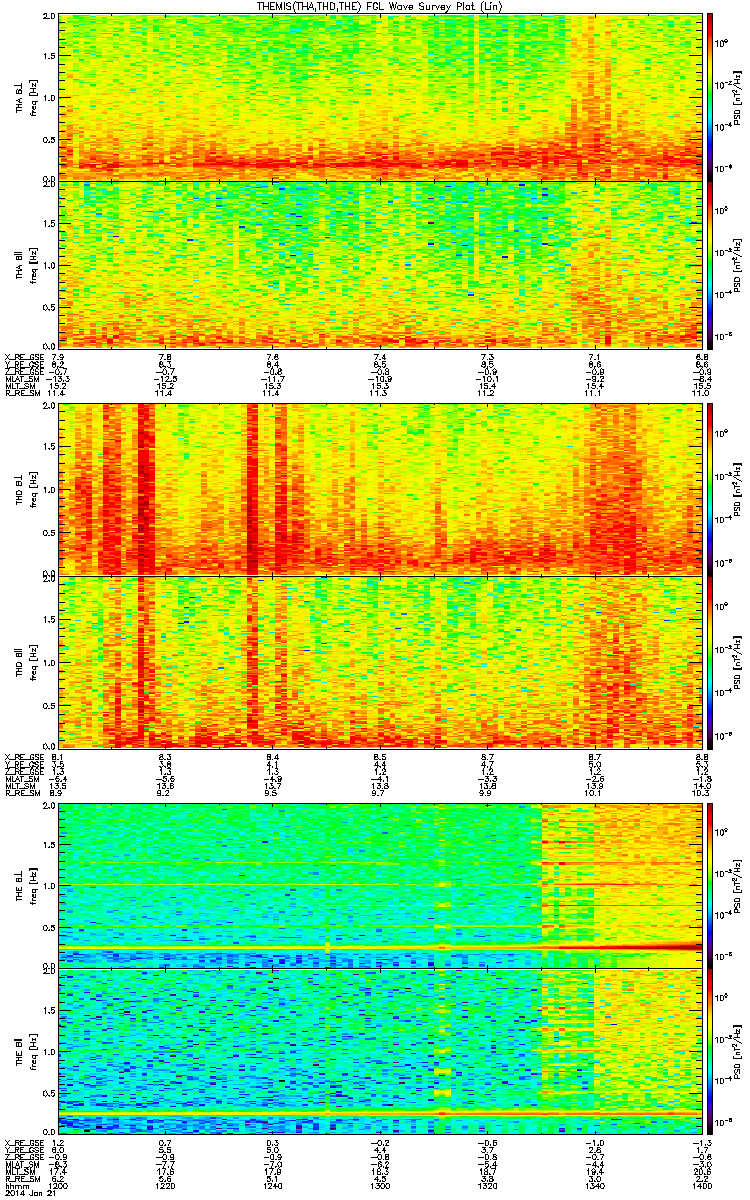Click the PSD [nT²/Hz] label of THA B⊥ color bar
Viewport: 750px width, 1200px height.
click(738, 97)
